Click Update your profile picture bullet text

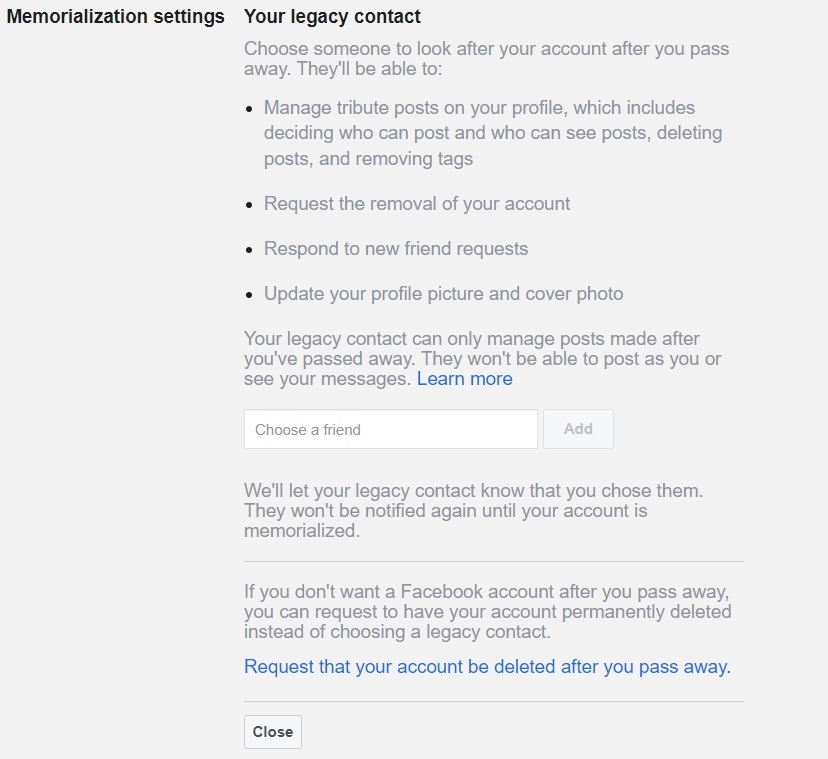pyautogui.click(x=443, y=294)
